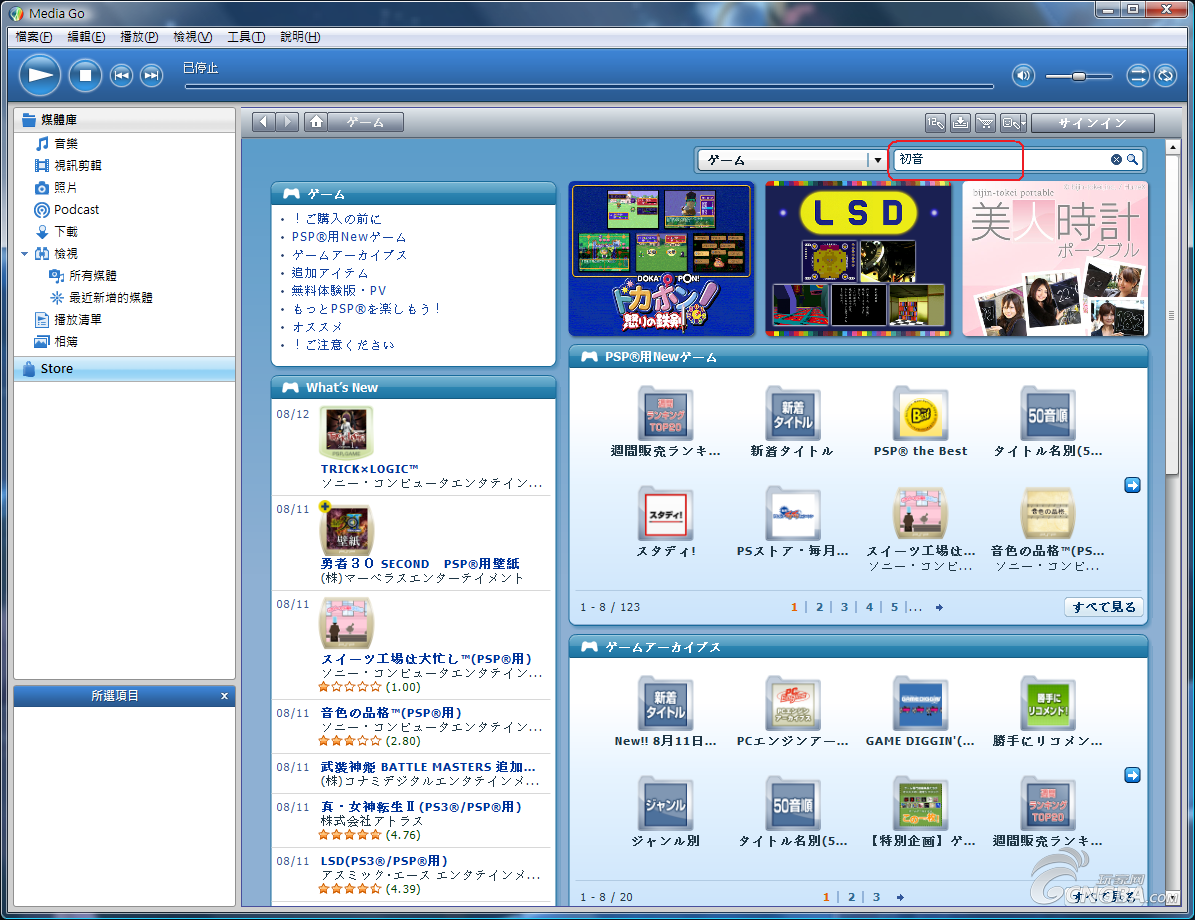This screenshot has height=920, width=1195.
Task: Open the code redemption icon
Action: (935, 123)
